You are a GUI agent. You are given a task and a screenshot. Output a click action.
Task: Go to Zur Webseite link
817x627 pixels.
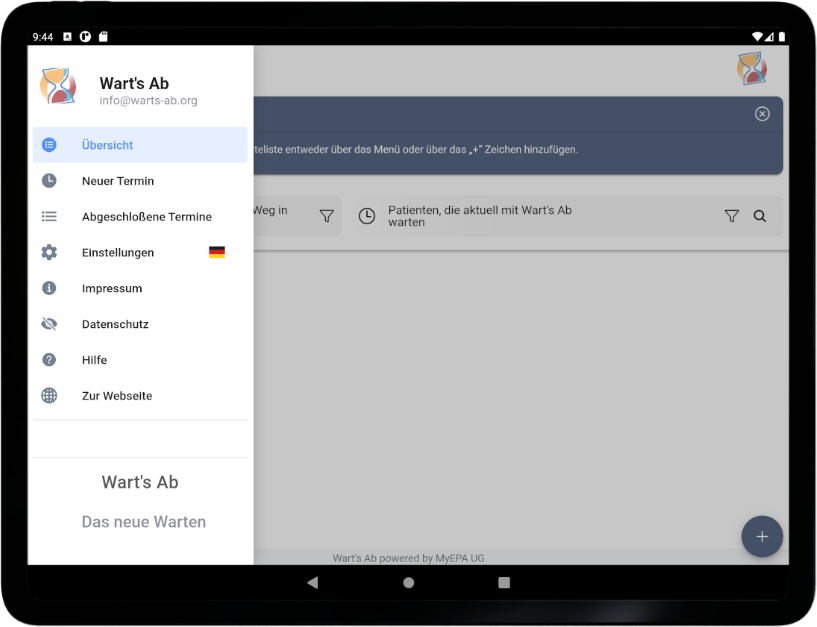coord(140,396)
